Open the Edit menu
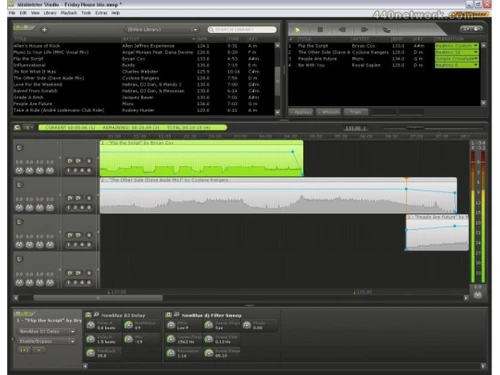 point(23,13)
